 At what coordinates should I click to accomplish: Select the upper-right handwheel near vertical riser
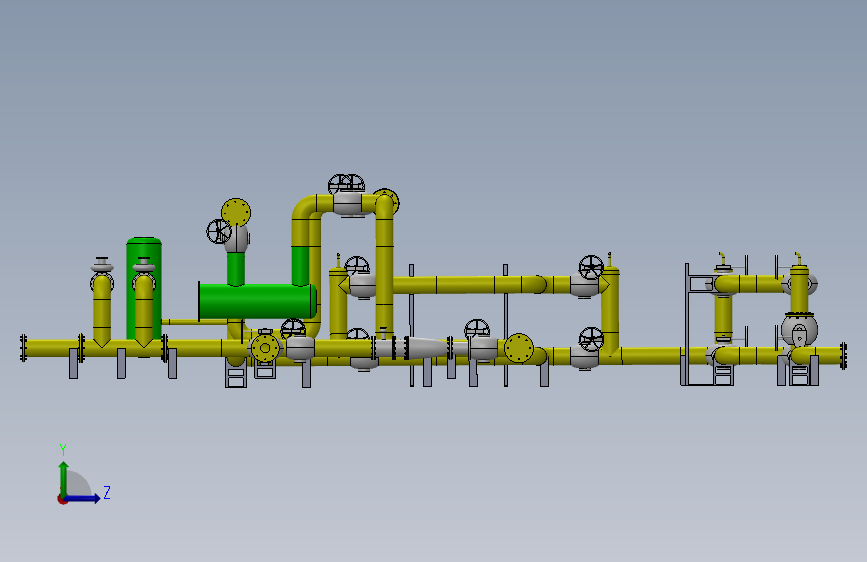coord(591,267)
